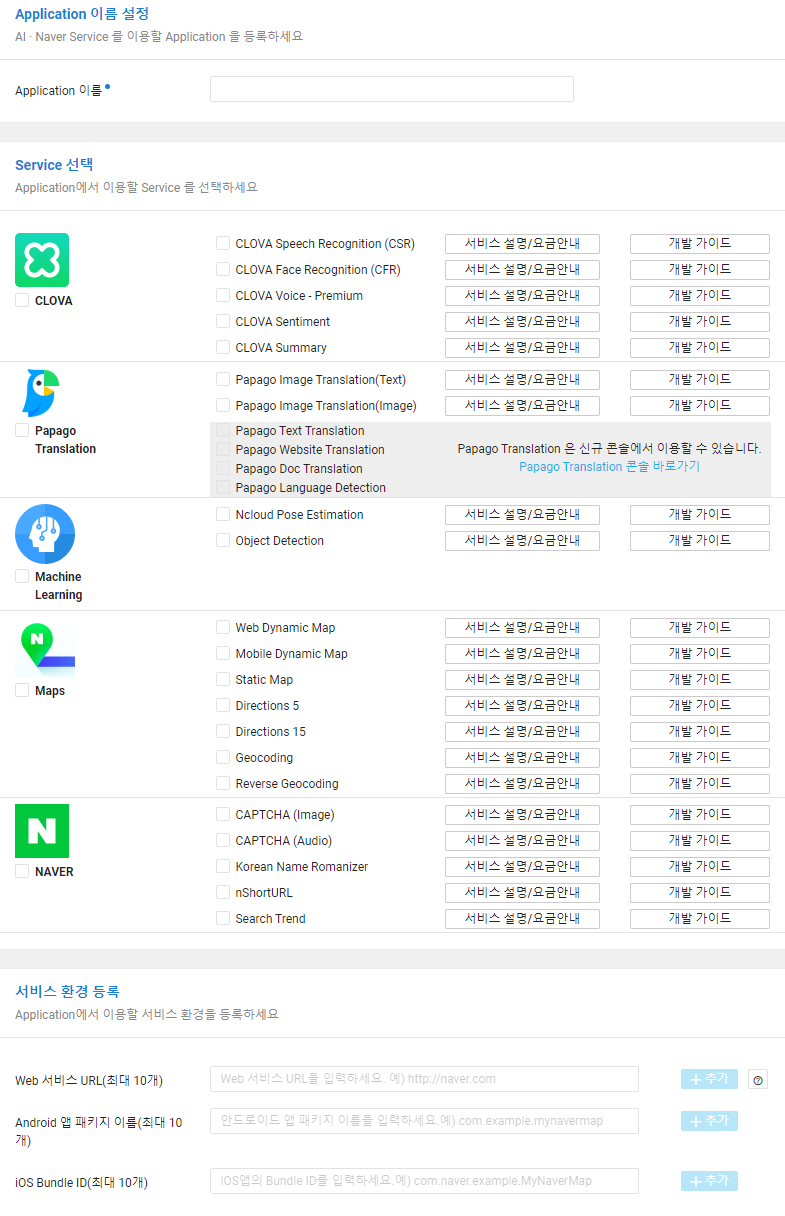Select CLOVA Summary checkbox
Viewport: 785px width, 1216px height.
click(x=223, y=347)
